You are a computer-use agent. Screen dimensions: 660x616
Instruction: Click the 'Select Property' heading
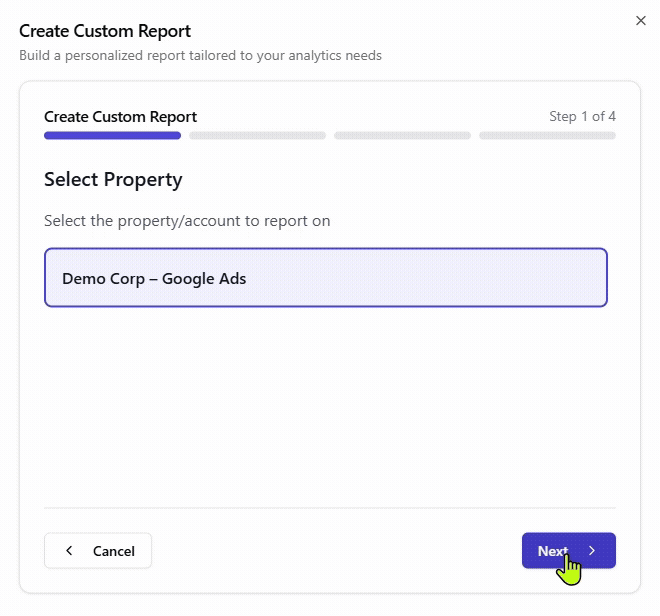[113, 180]
